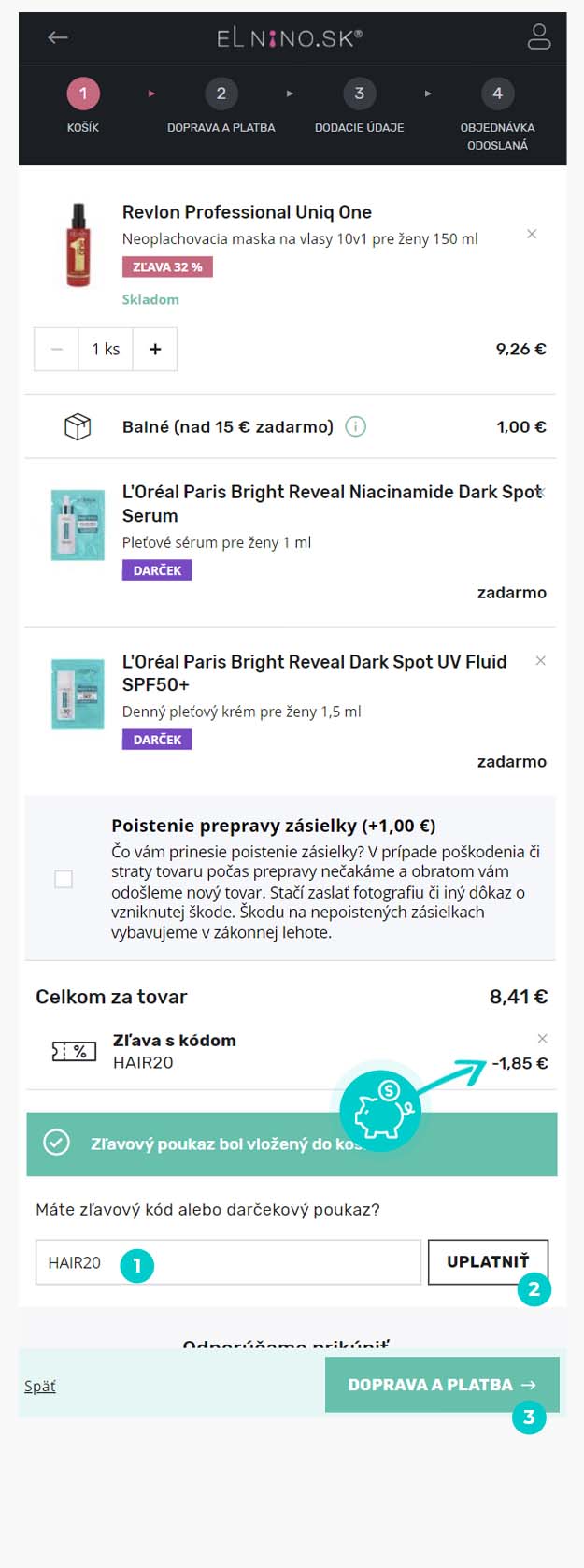The height and width of the screenshot is (1568, 584).
Task: Continue with Doprava a platba button
Action: coord(442,1385)
